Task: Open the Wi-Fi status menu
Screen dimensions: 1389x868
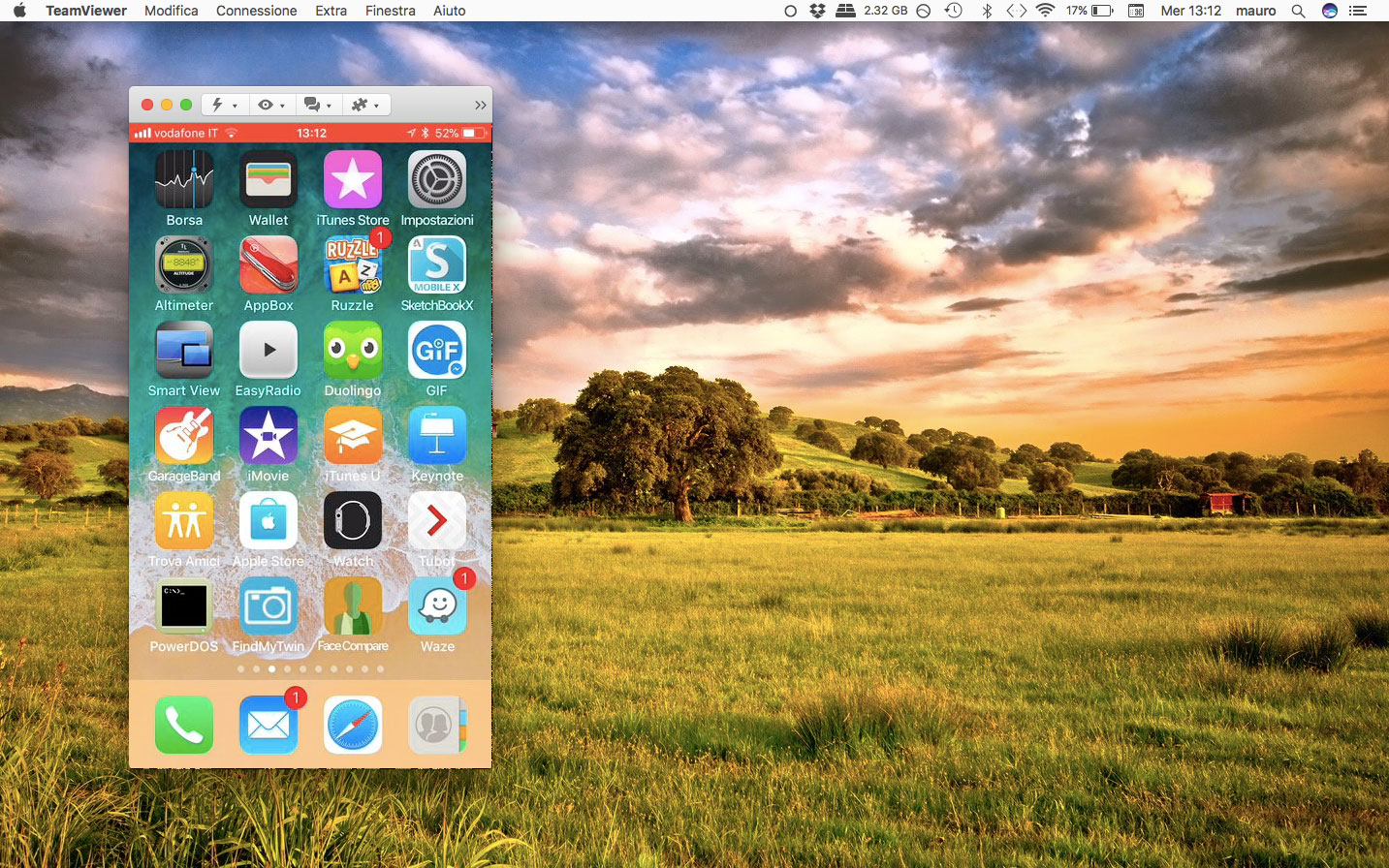Action: (x=1045, y=11)
